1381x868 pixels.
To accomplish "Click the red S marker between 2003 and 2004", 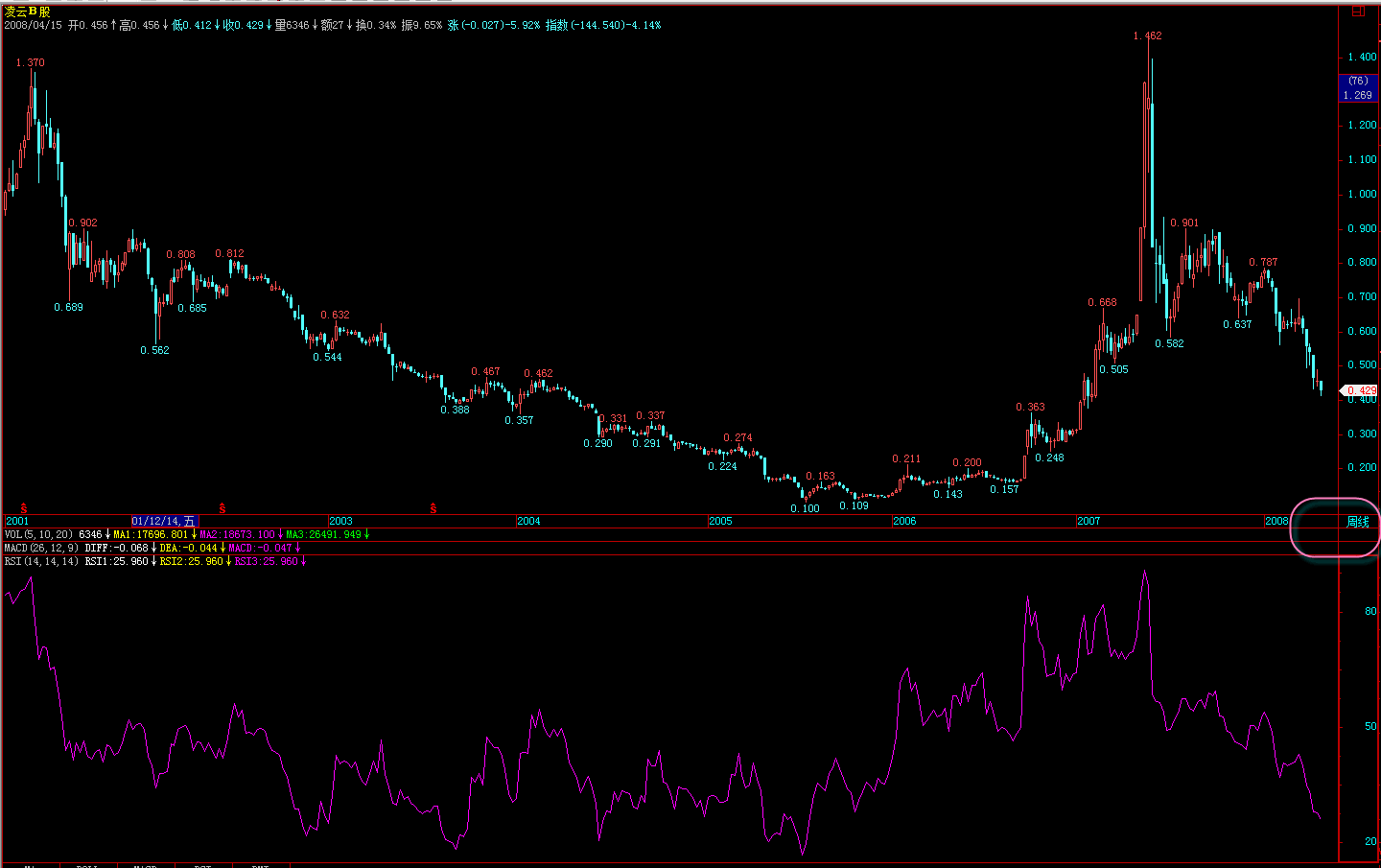I will pos(433,508).
